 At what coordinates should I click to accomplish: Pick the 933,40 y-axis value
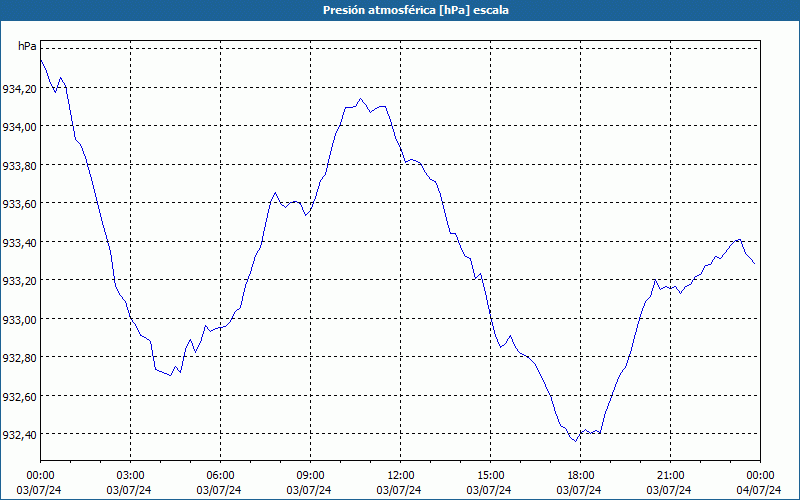(19, 243)
